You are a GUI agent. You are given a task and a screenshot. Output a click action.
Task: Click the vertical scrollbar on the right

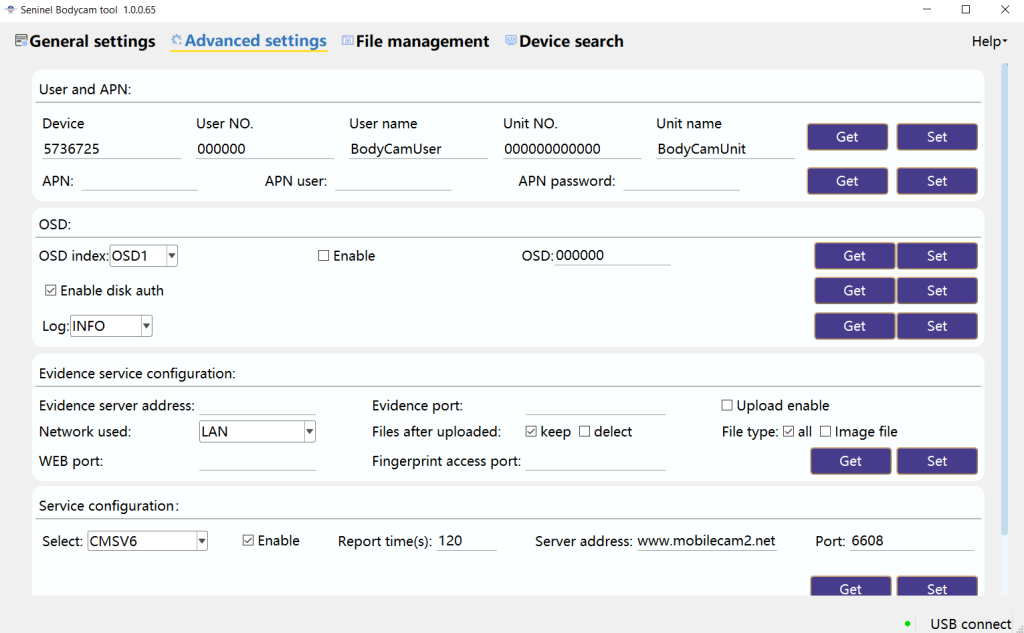1004,300
